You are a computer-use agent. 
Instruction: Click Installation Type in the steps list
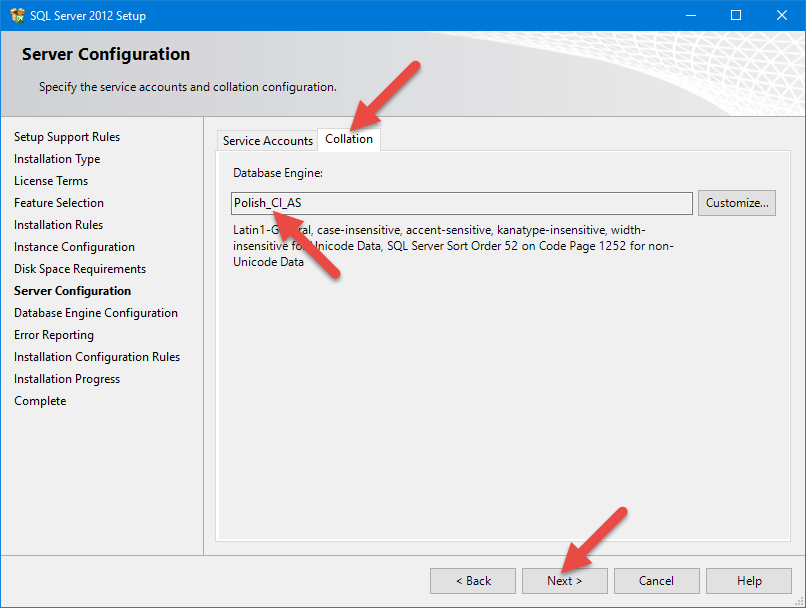[x=57, y=159]
